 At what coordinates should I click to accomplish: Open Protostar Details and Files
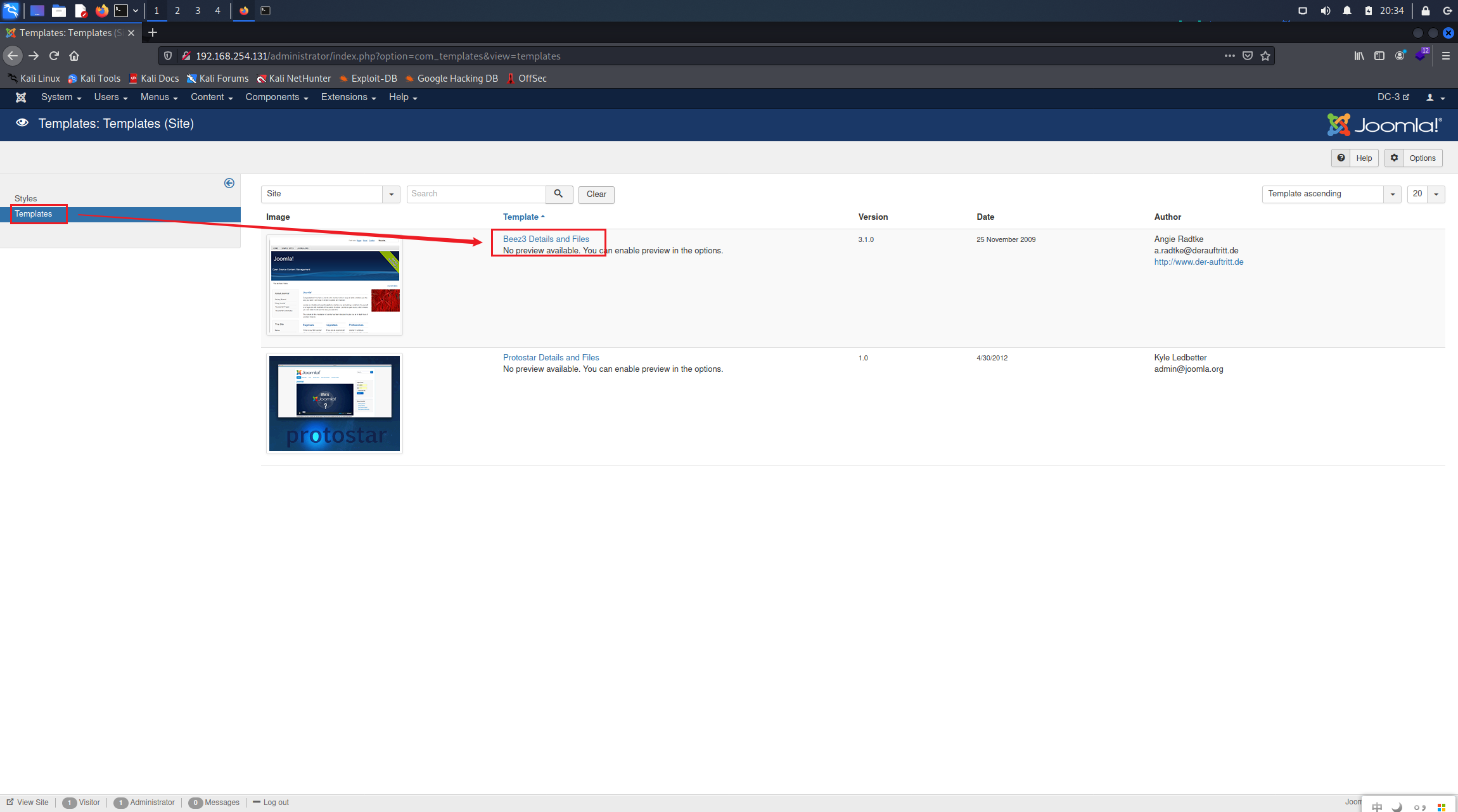551,357
